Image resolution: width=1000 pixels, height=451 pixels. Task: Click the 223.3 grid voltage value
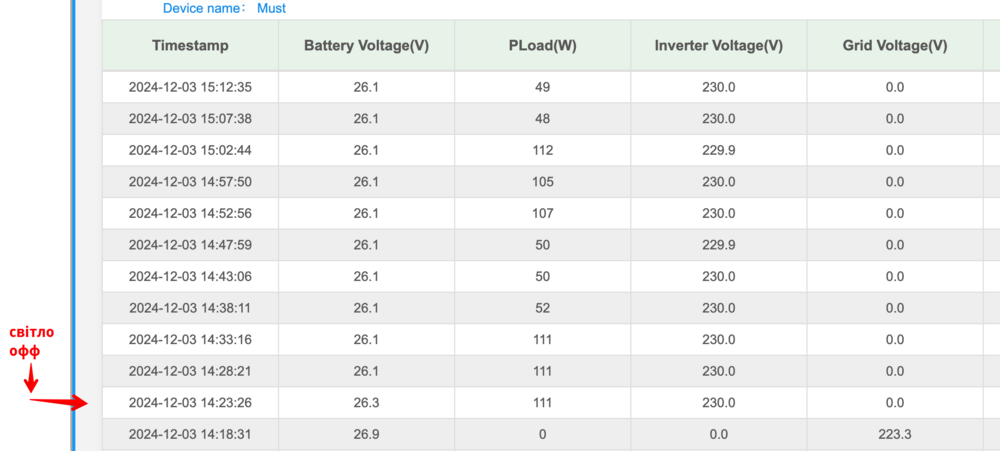click(x=894, y=434)
